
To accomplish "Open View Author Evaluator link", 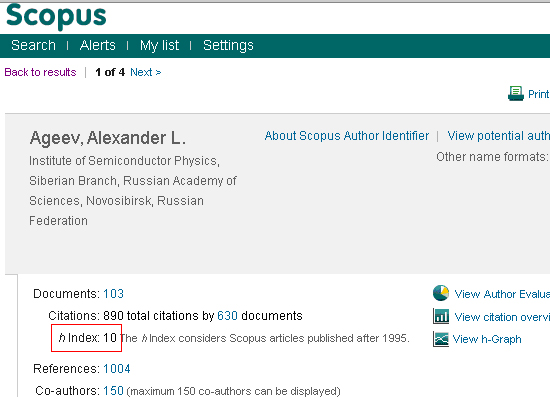I will (502, 294).
